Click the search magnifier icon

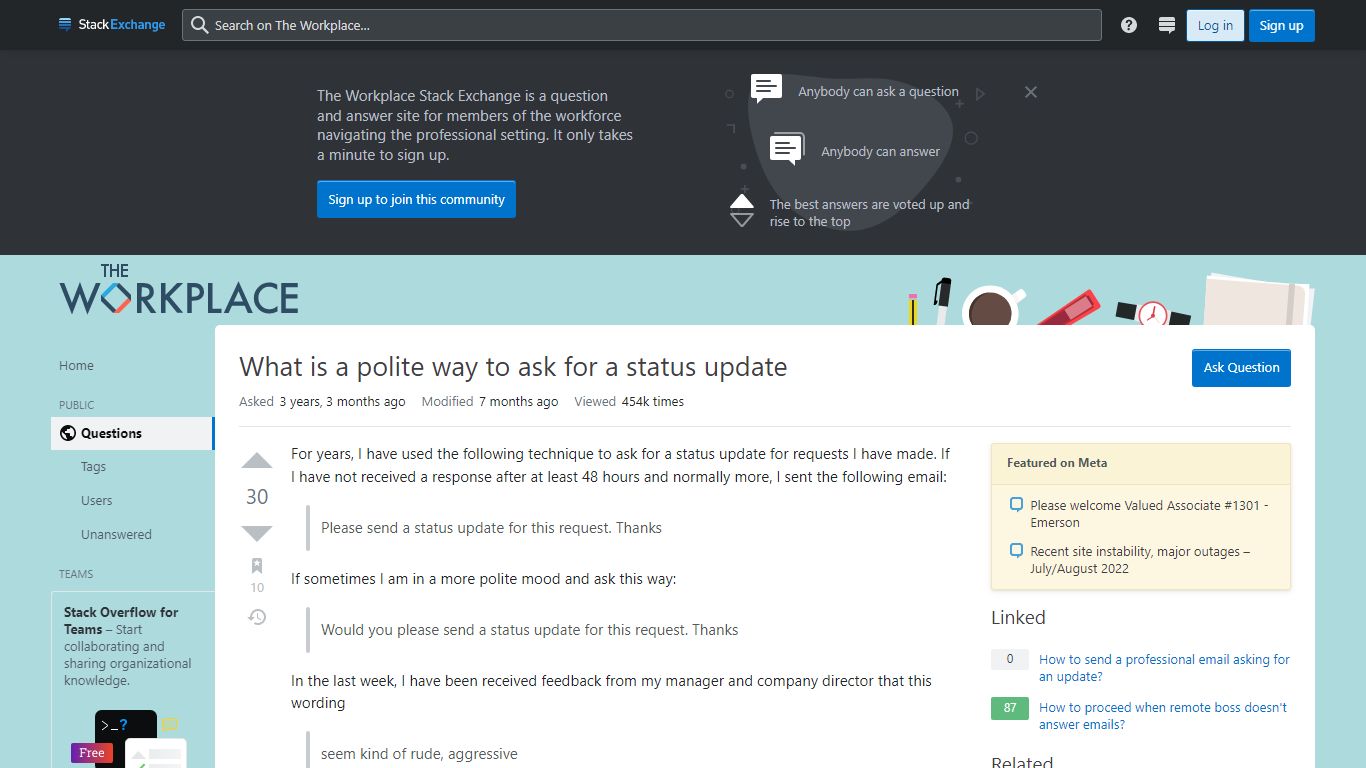(200, 25)
